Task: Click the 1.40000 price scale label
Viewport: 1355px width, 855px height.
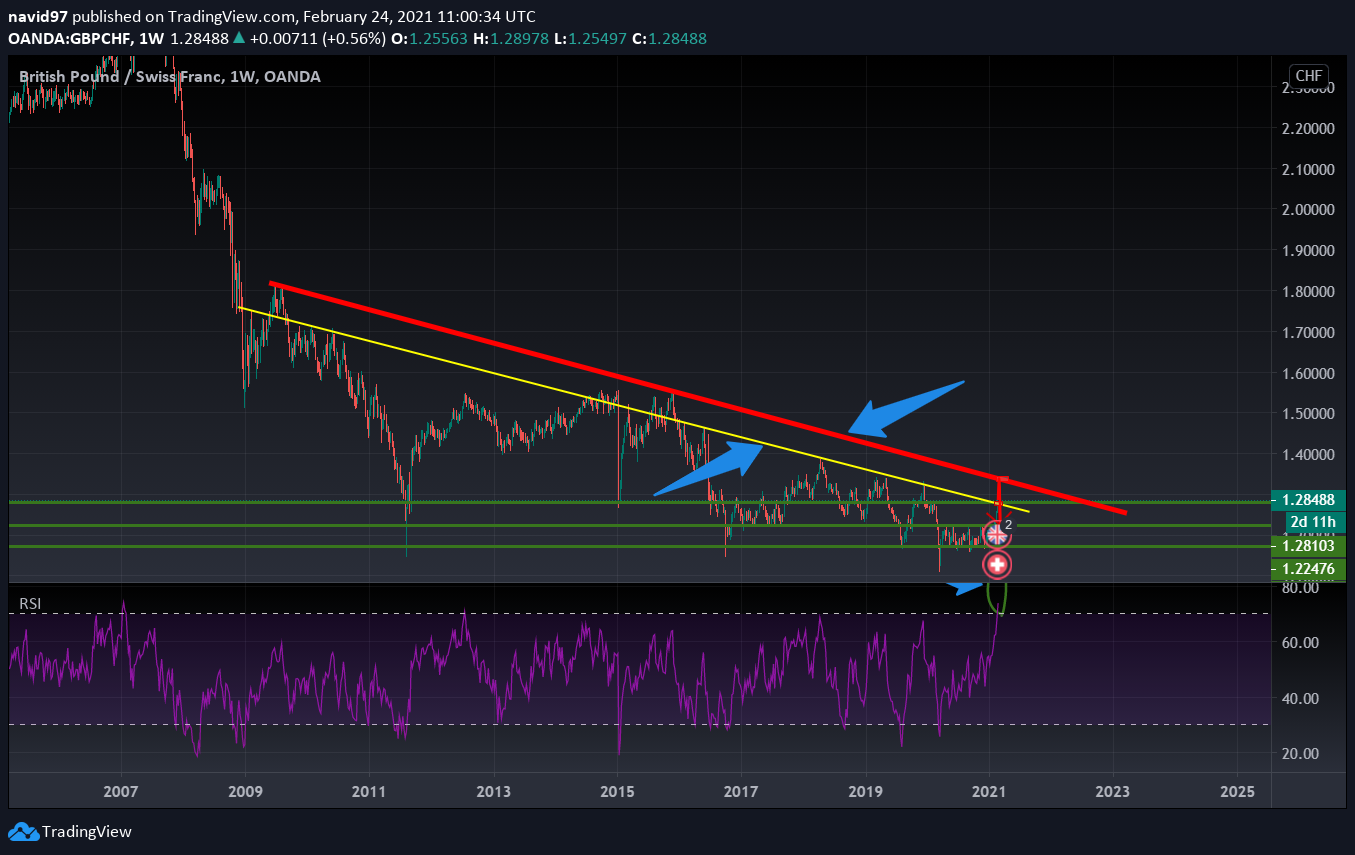Action: click(1309, 453)
